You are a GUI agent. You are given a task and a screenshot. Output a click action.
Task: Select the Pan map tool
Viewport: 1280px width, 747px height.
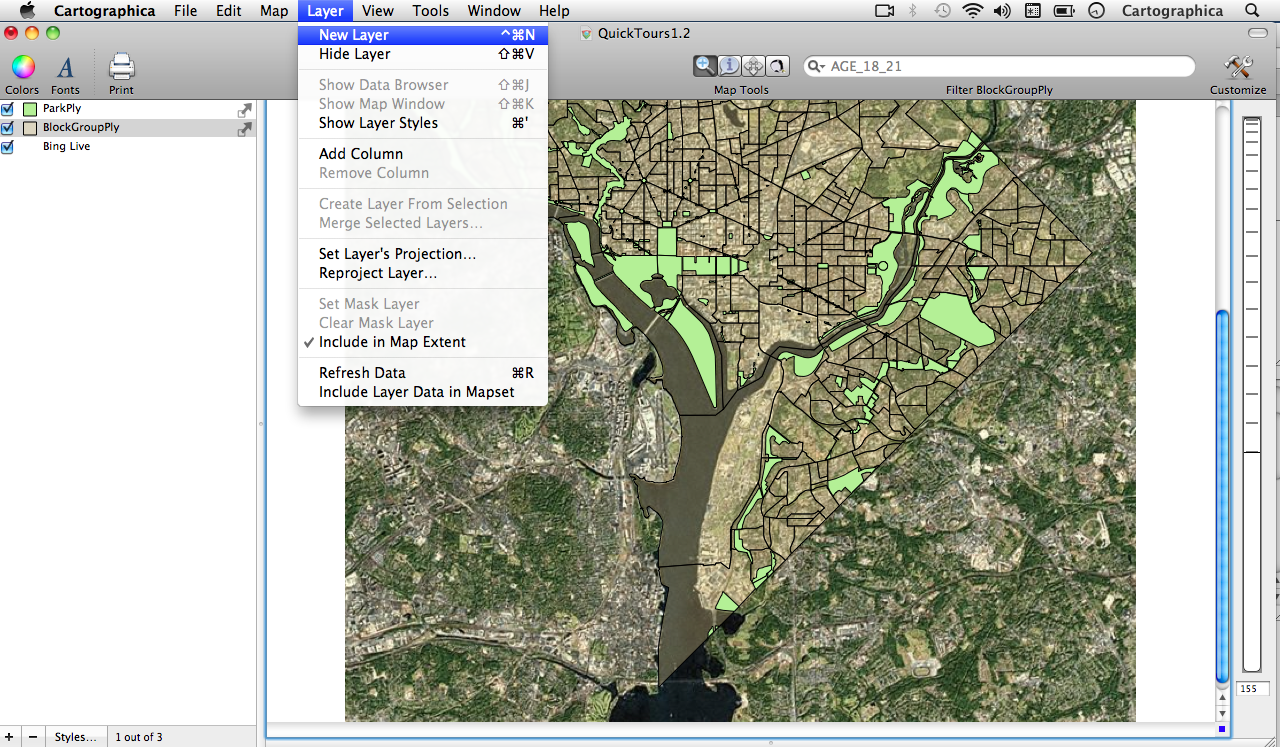click(x=754, y=66)
